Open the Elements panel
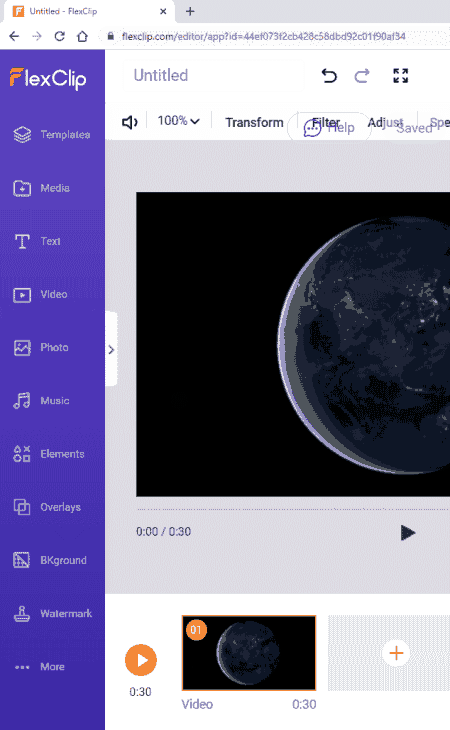This screenshot has width=450, height=730. tap(49, 454)
